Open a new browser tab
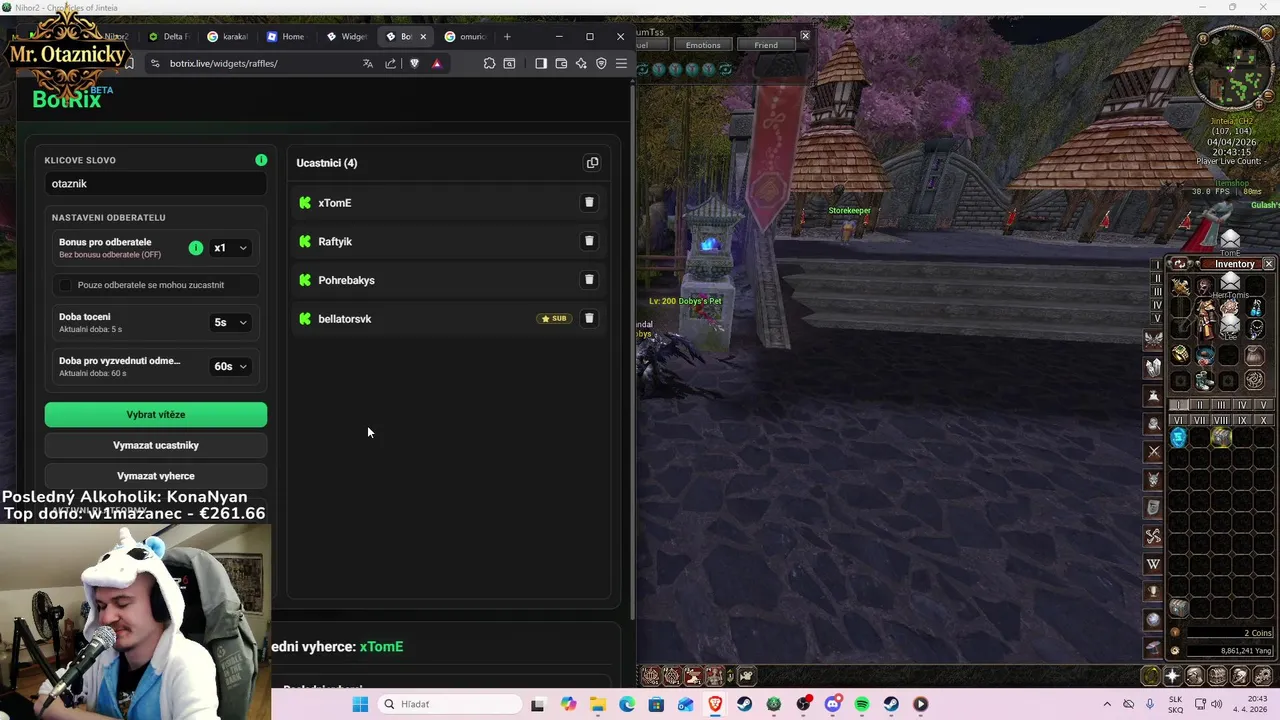Viewport: 1280px width, 720px height. (507, 37)
